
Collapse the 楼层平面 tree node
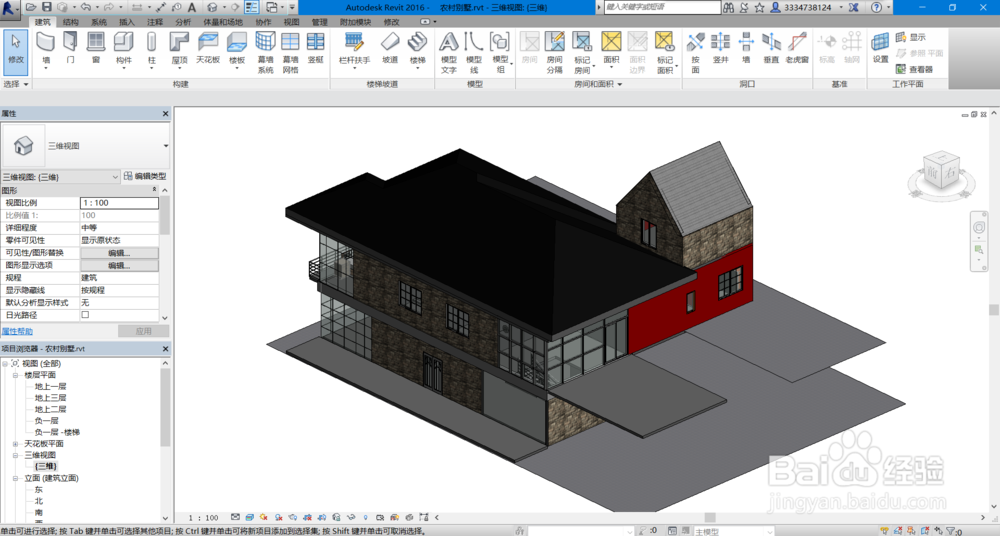[x=15, y=375]
